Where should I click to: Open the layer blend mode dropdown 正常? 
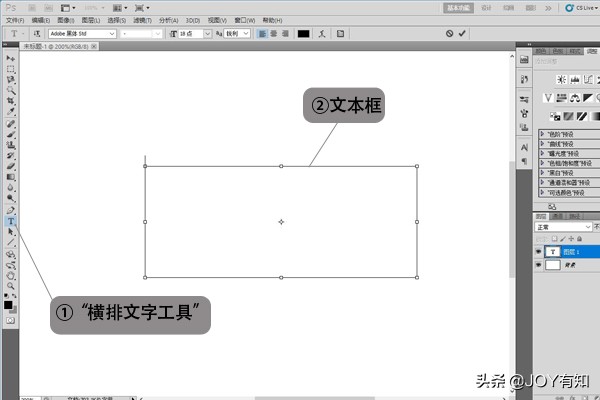(563, 227)
